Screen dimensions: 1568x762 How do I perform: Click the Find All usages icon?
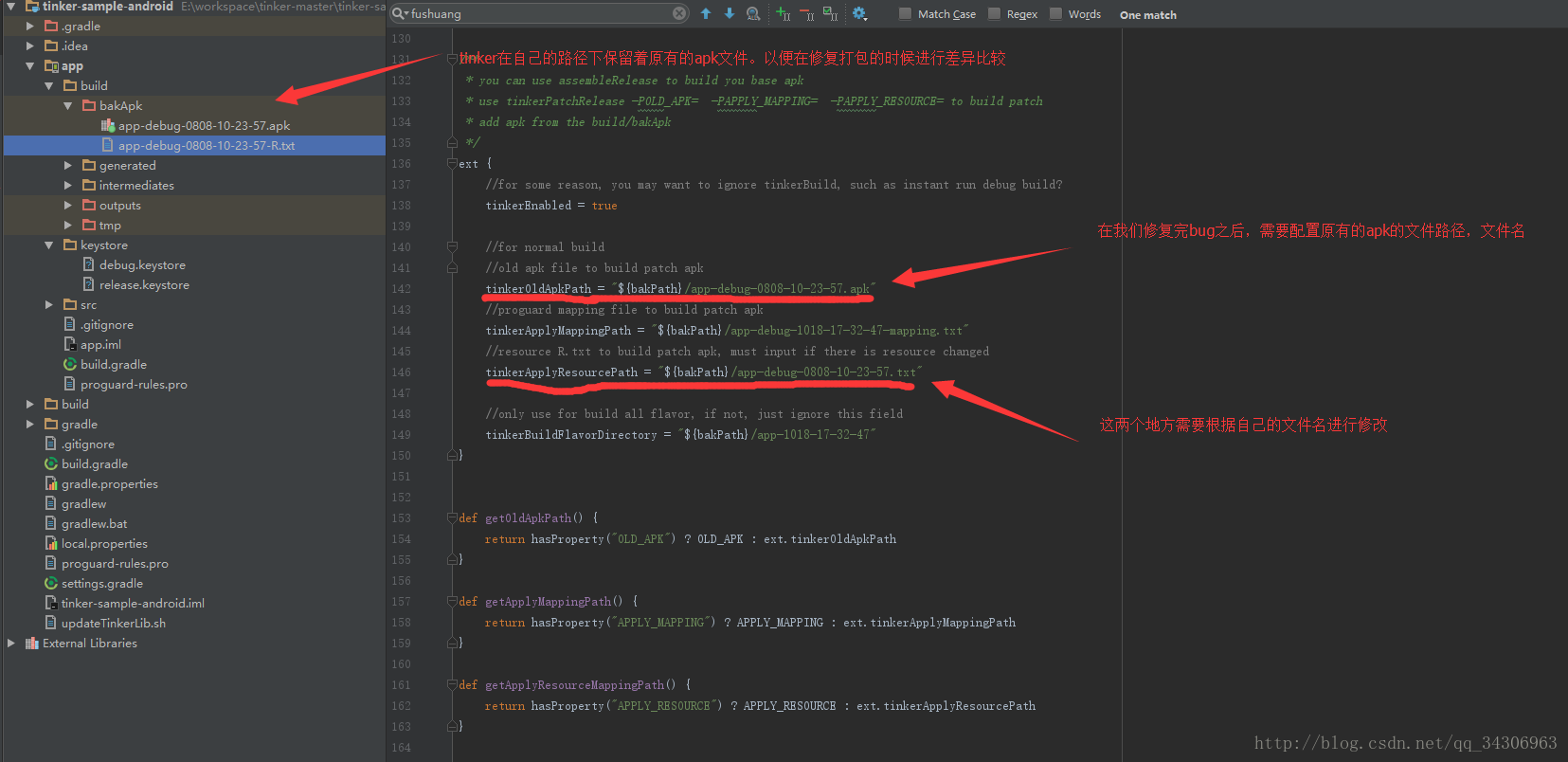[x=753, y=13]
